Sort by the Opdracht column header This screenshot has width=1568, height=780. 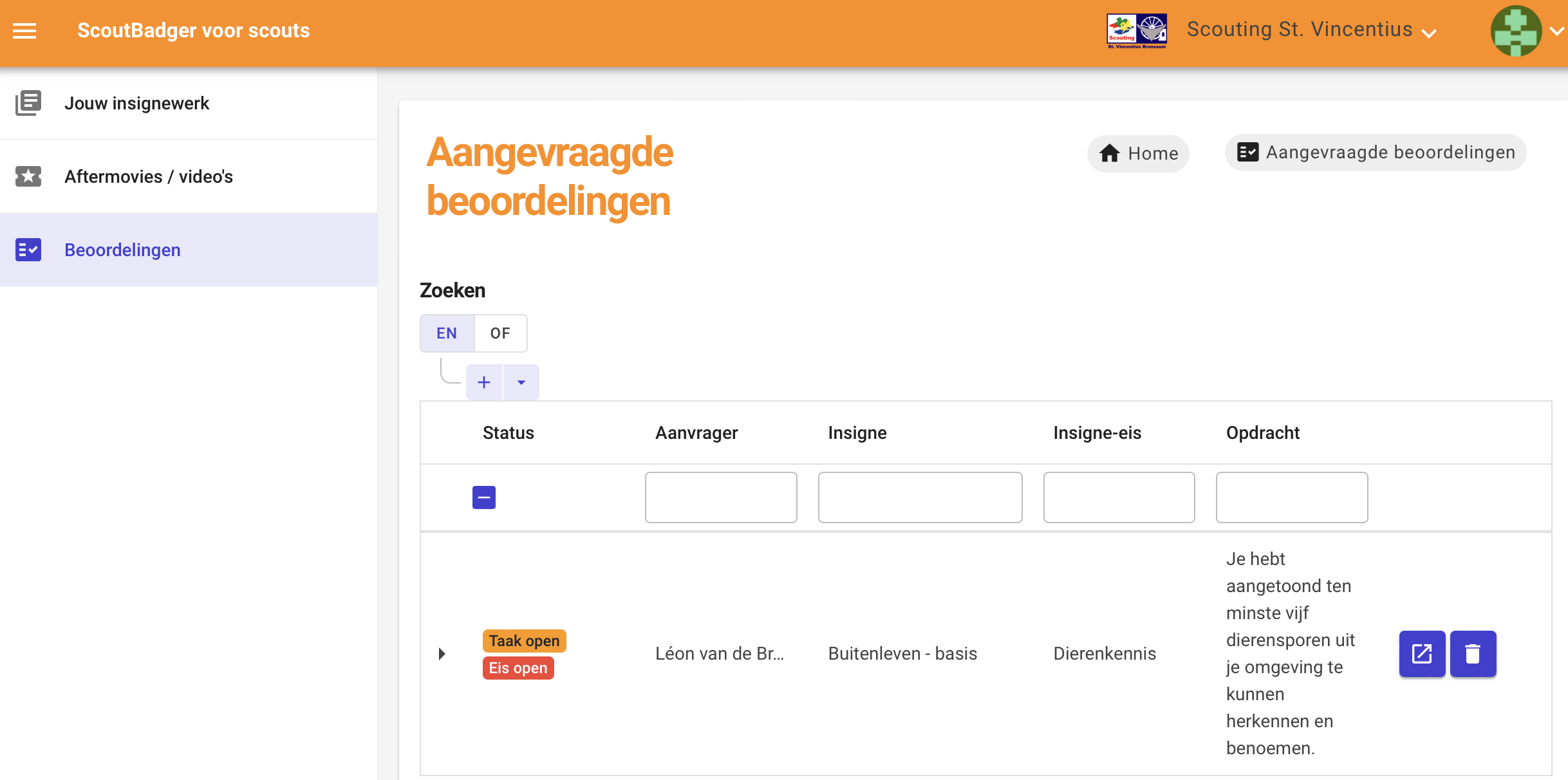(x=1263, y=433)
